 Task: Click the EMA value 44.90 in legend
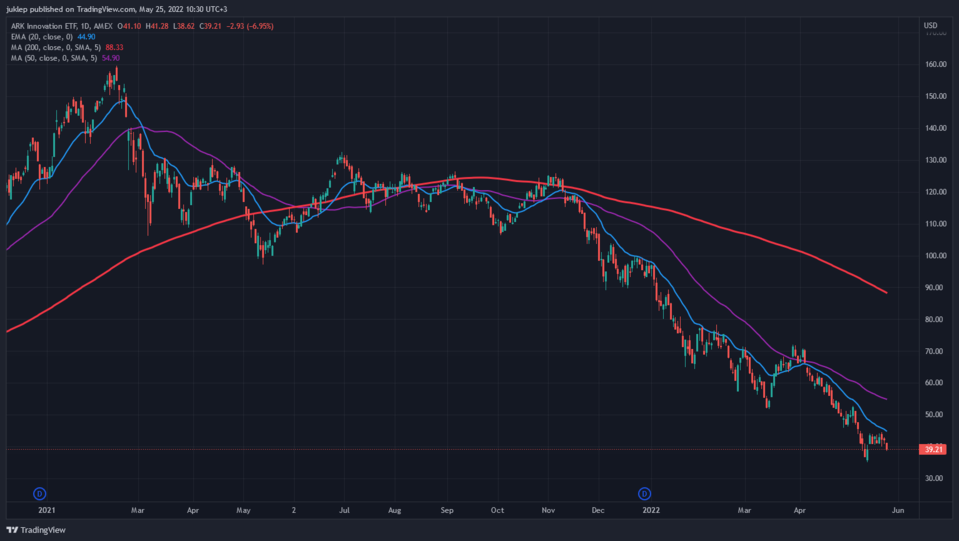(x=86, y=37)
